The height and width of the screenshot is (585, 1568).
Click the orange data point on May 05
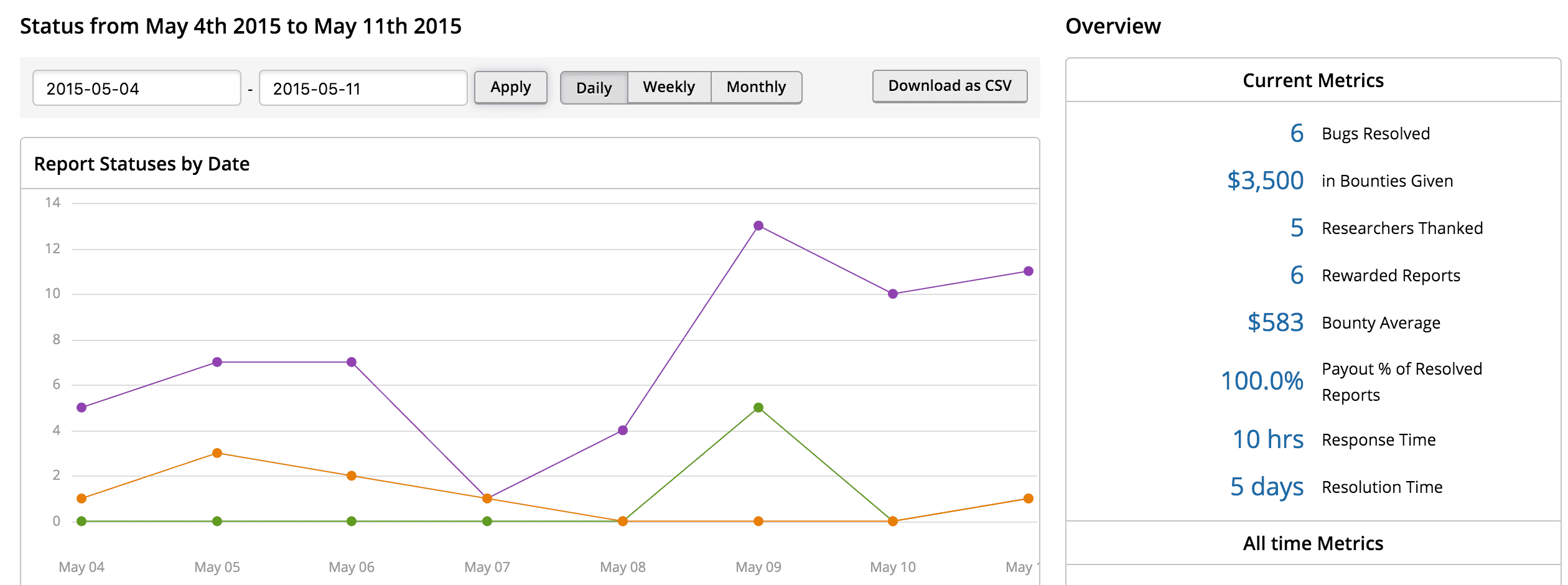[217, 453]
